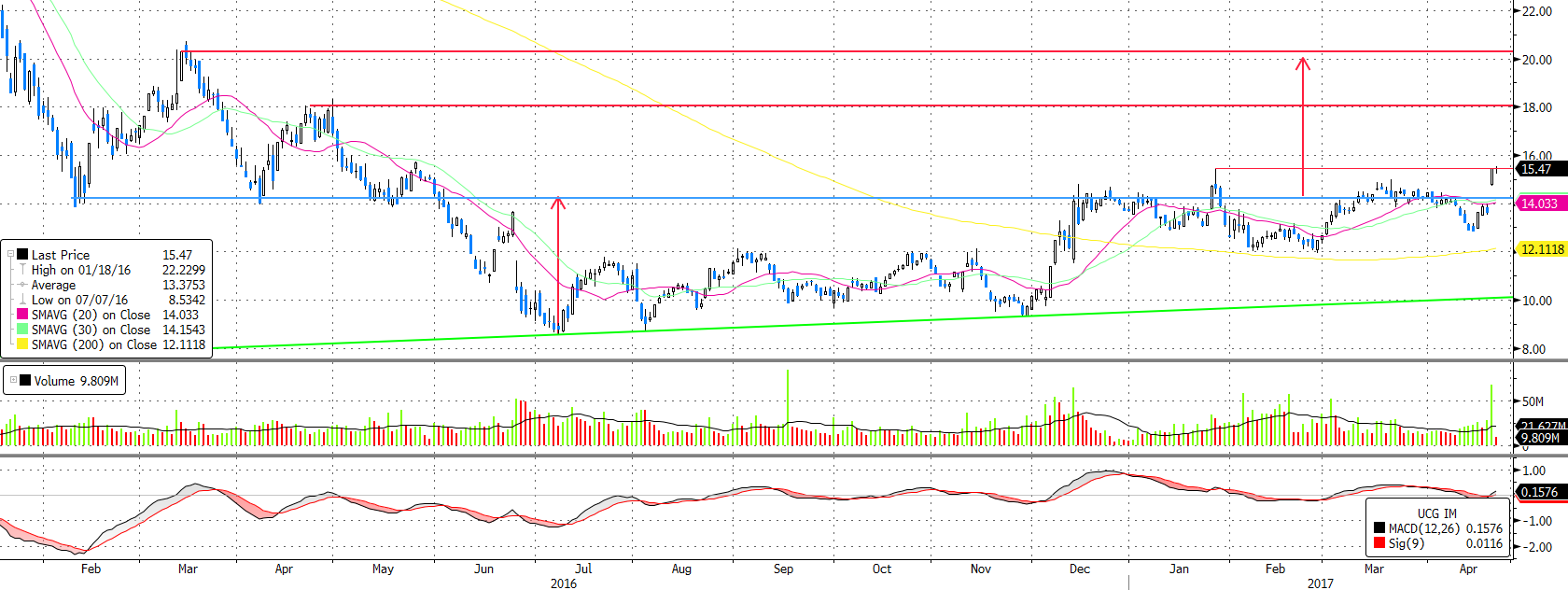The height and width of the screenshot is (590, 1568).
Task: Click the Average marker icon in legend
Action: point(22,285)
